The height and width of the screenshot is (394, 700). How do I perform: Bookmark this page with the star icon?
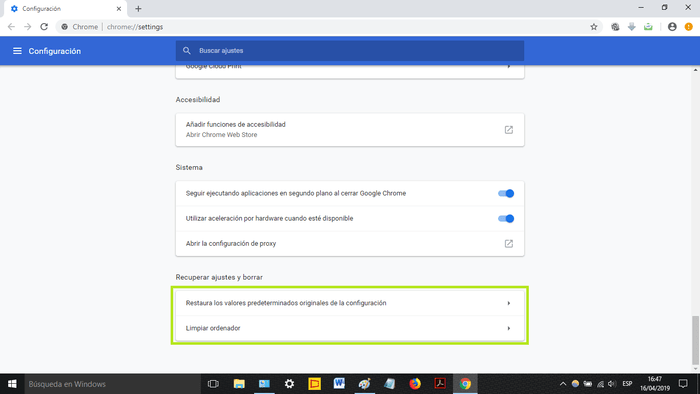click(x=594, y=27)
